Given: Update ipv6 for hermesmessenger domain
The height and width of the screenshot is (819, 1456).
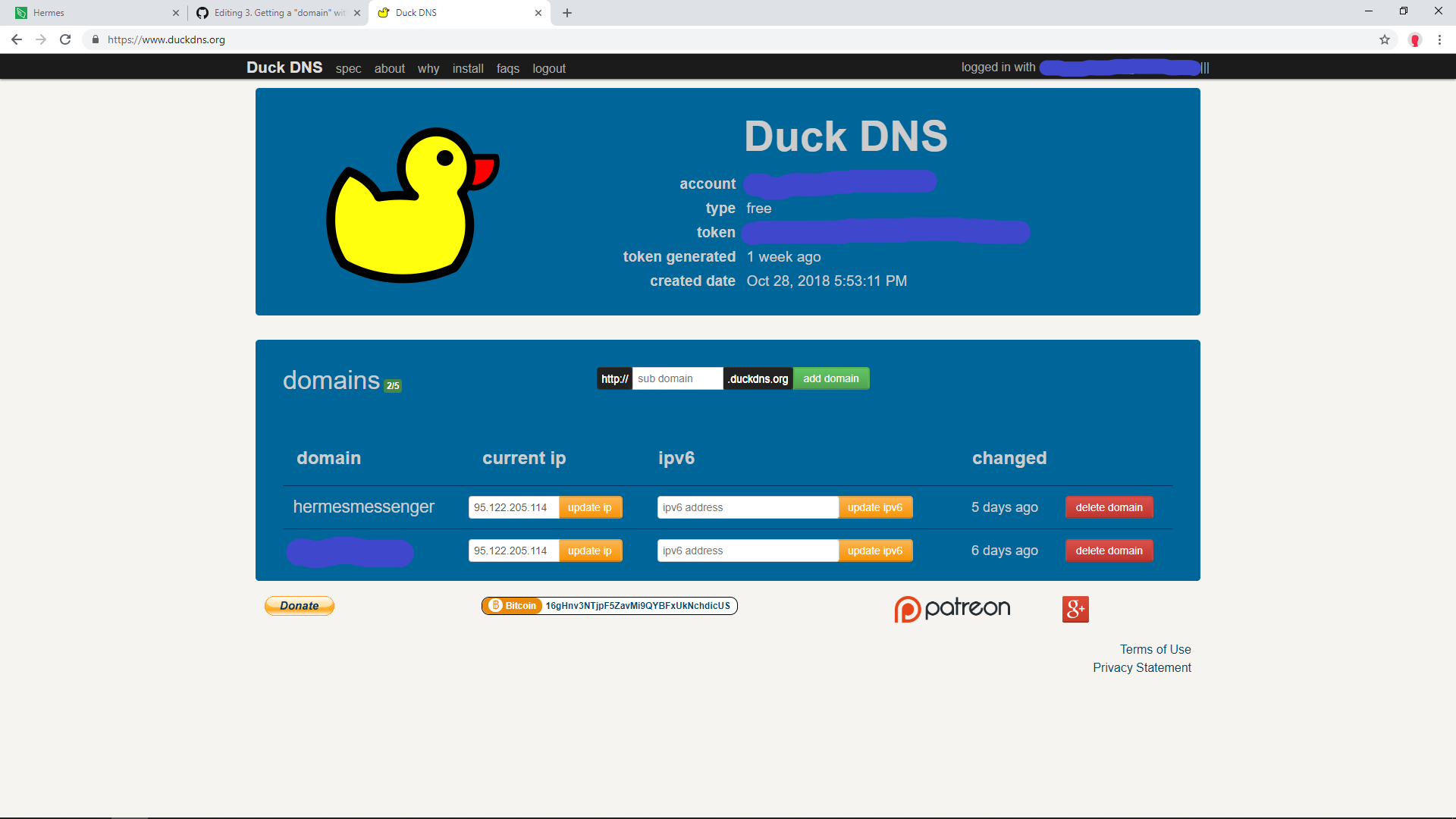Looking at the screenshot, I should coord(875,507).
